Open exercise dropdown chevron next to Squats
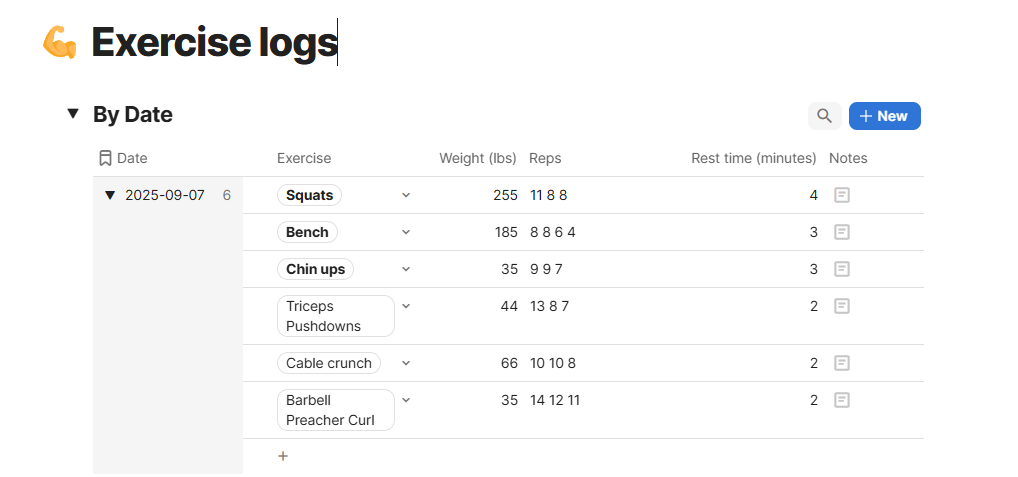The height and width of the screenshot is (477, 1018). pyautogui.click(x=406, y=195)
